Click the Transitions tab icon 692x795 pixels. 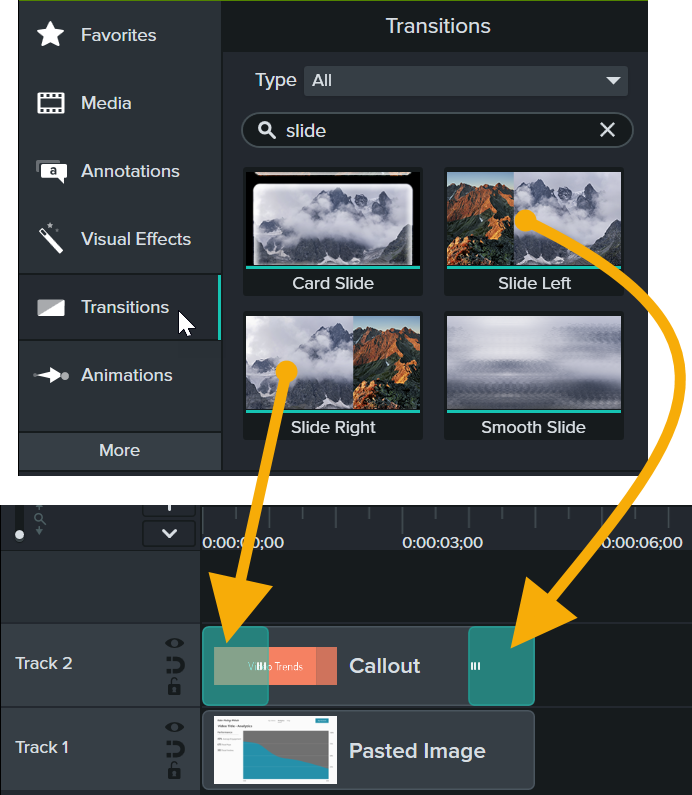point(51,307)
